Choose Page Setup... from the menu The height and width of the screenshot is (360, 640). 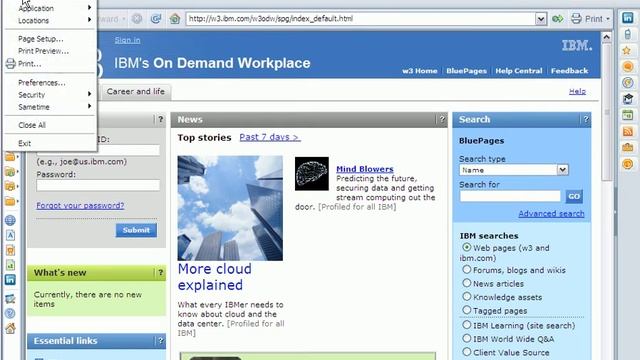pyautogui.click(x=41, y=39)
